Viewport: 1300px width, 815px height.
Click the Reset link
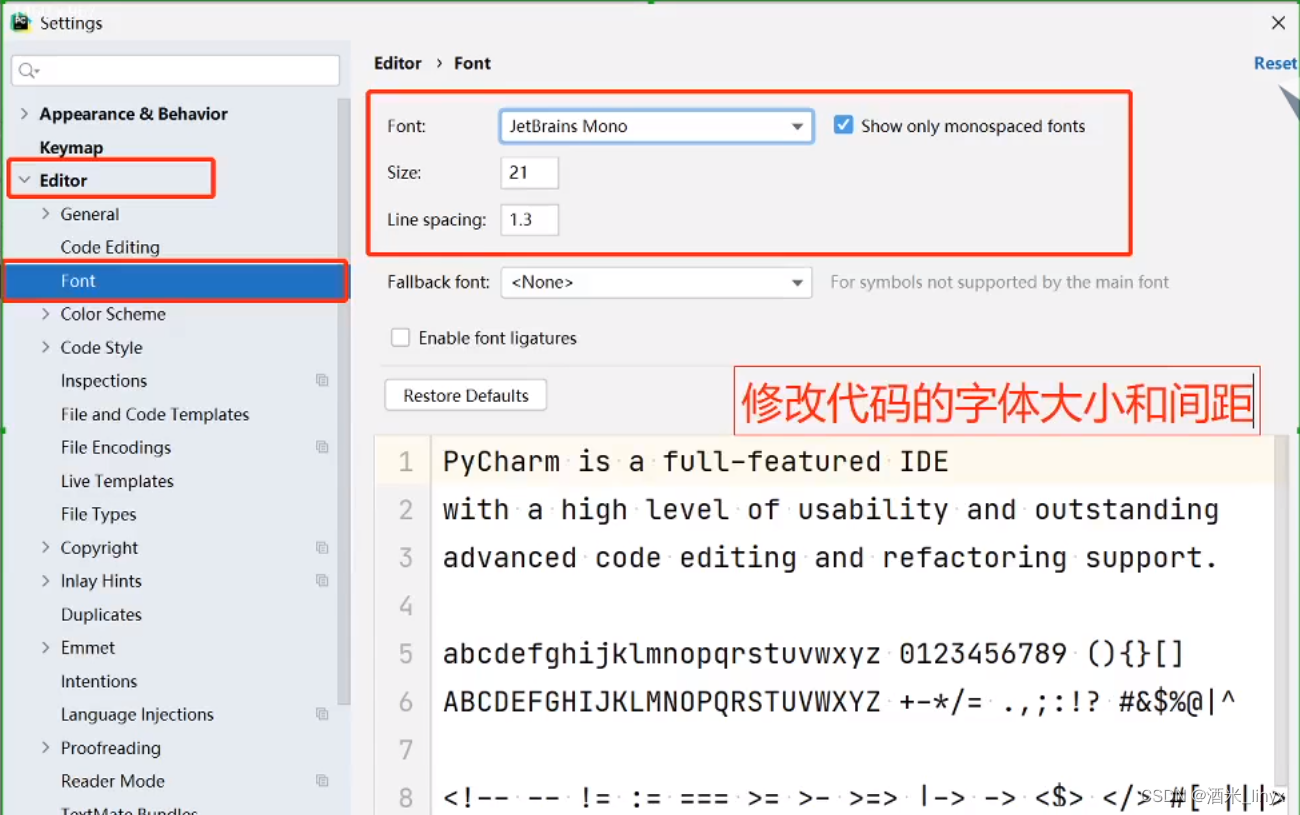1275,63
